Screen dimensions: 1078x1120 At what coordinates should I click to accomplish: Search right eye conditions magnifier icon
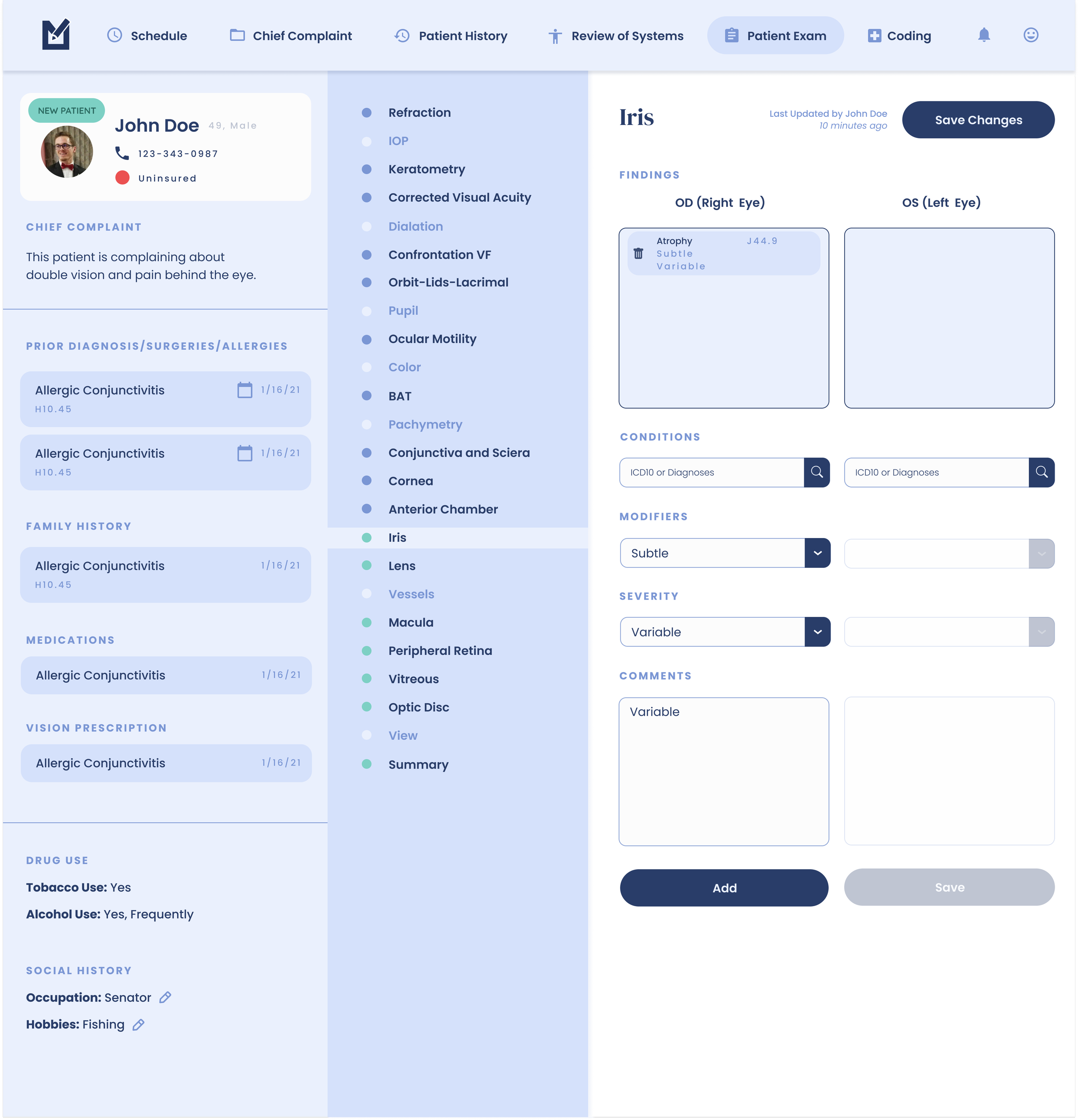tap(817, 472)
